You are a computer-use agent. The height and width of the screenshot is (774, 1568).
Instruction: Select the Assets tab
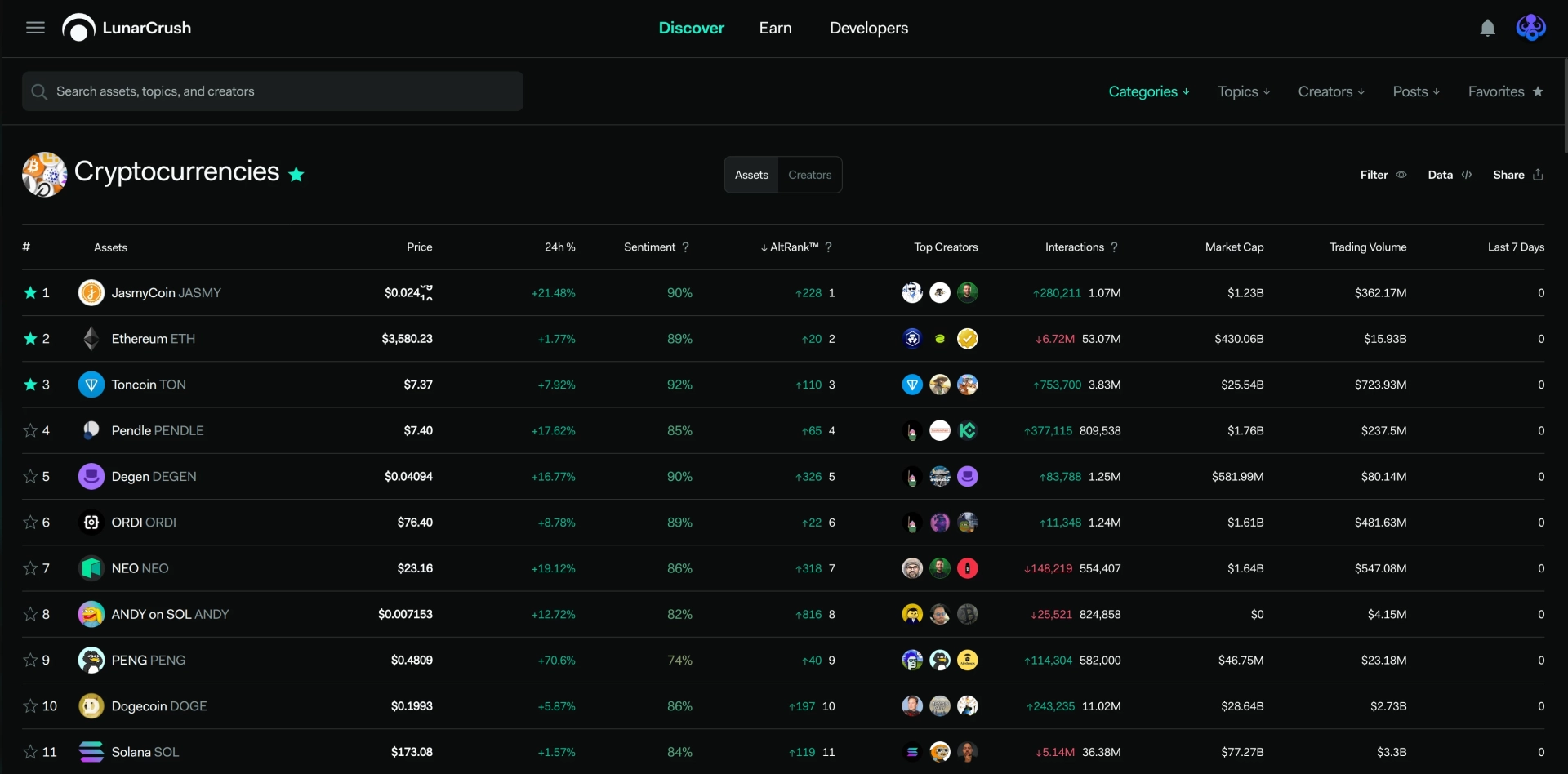coord(751,175)
